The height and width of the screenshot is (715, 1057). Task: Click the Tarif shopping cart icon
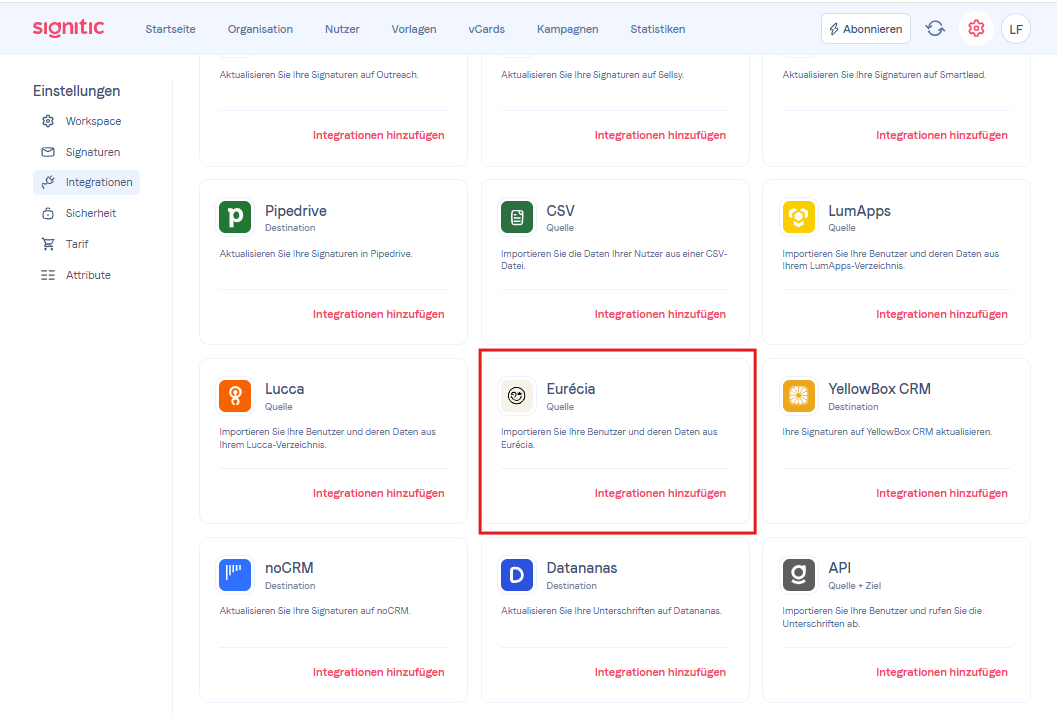click(x=48, y=244)
